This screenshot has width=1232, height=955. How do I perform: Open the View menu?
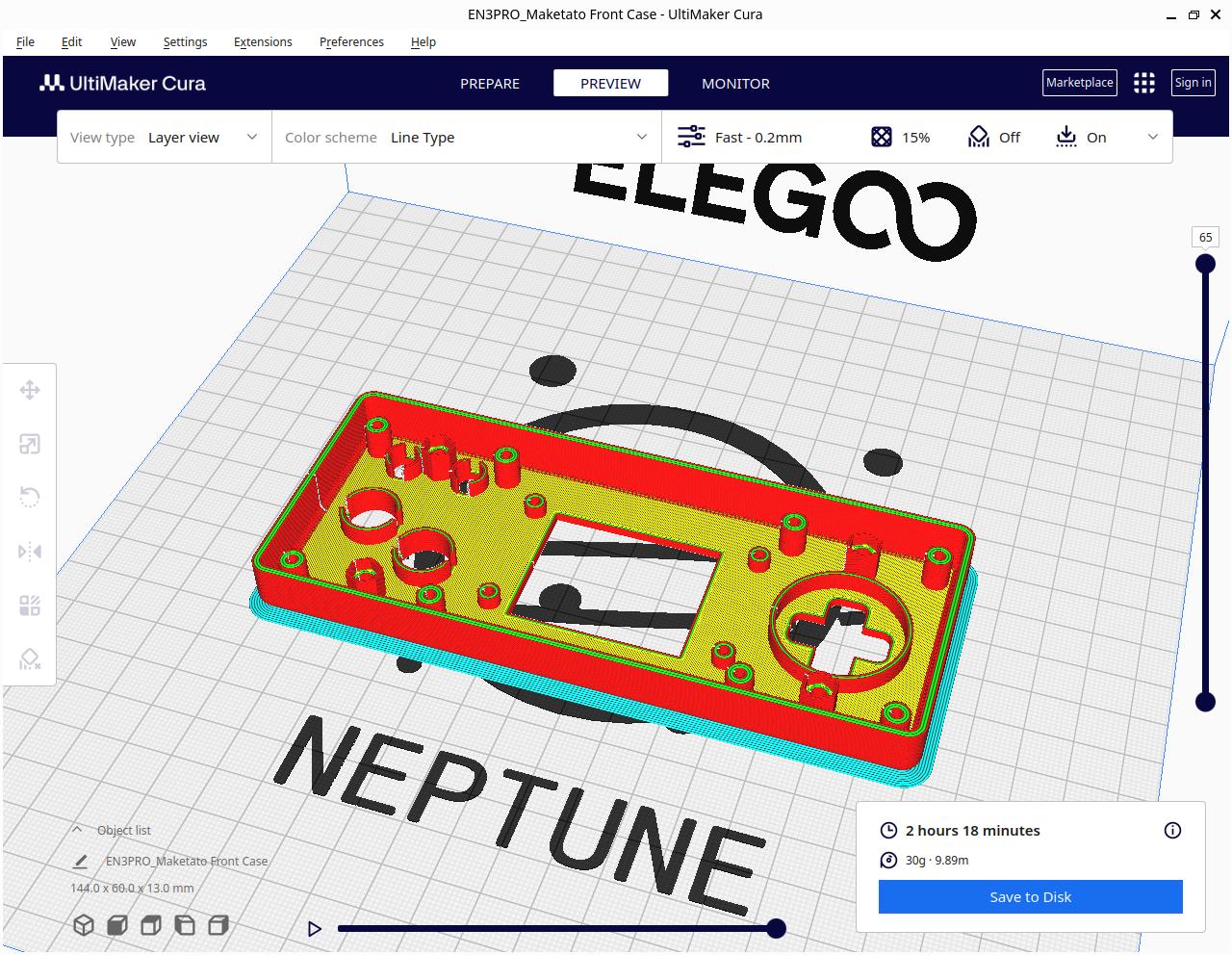(123, 41)
